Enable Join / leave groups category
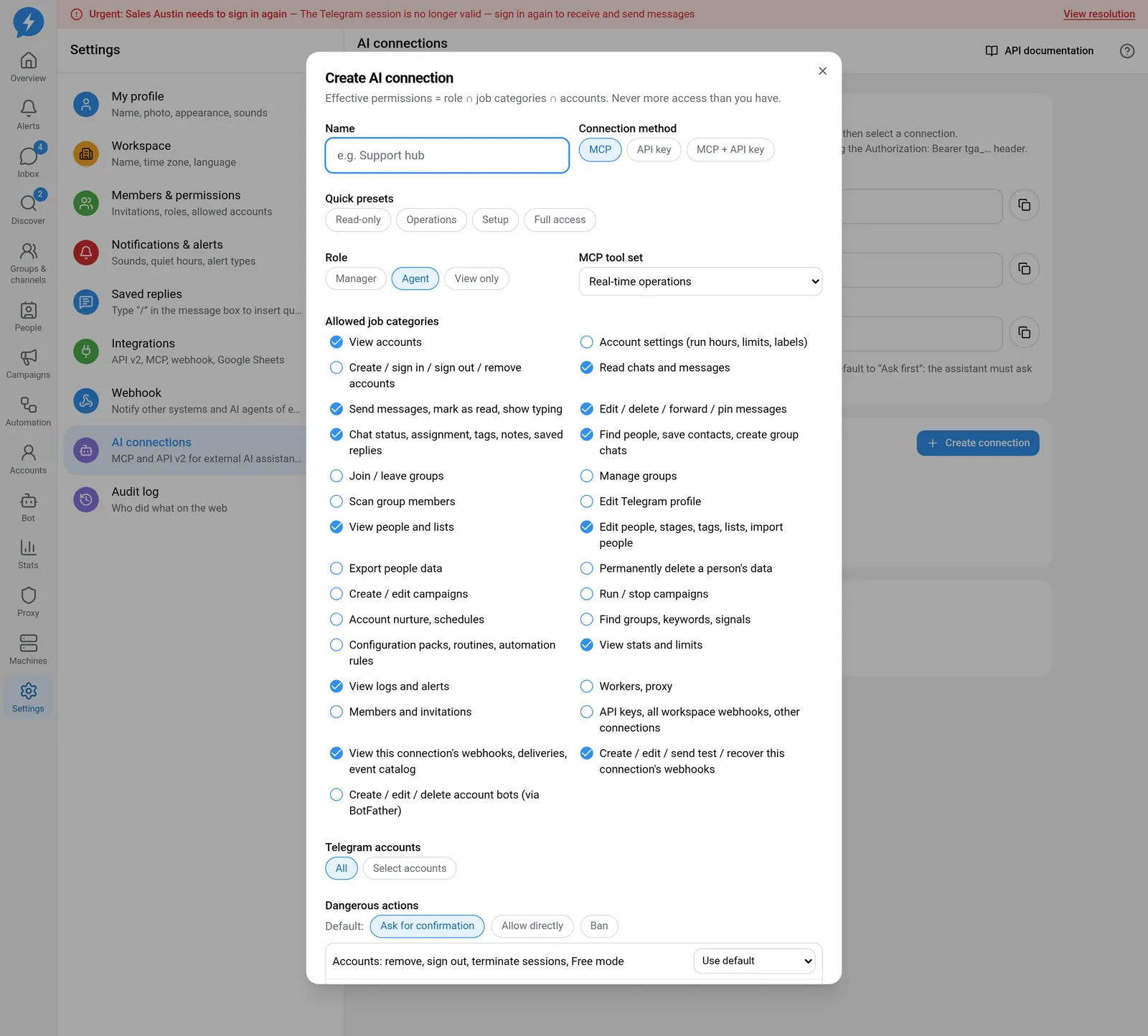This screenshot has height=1036, width=1148. 336,476
